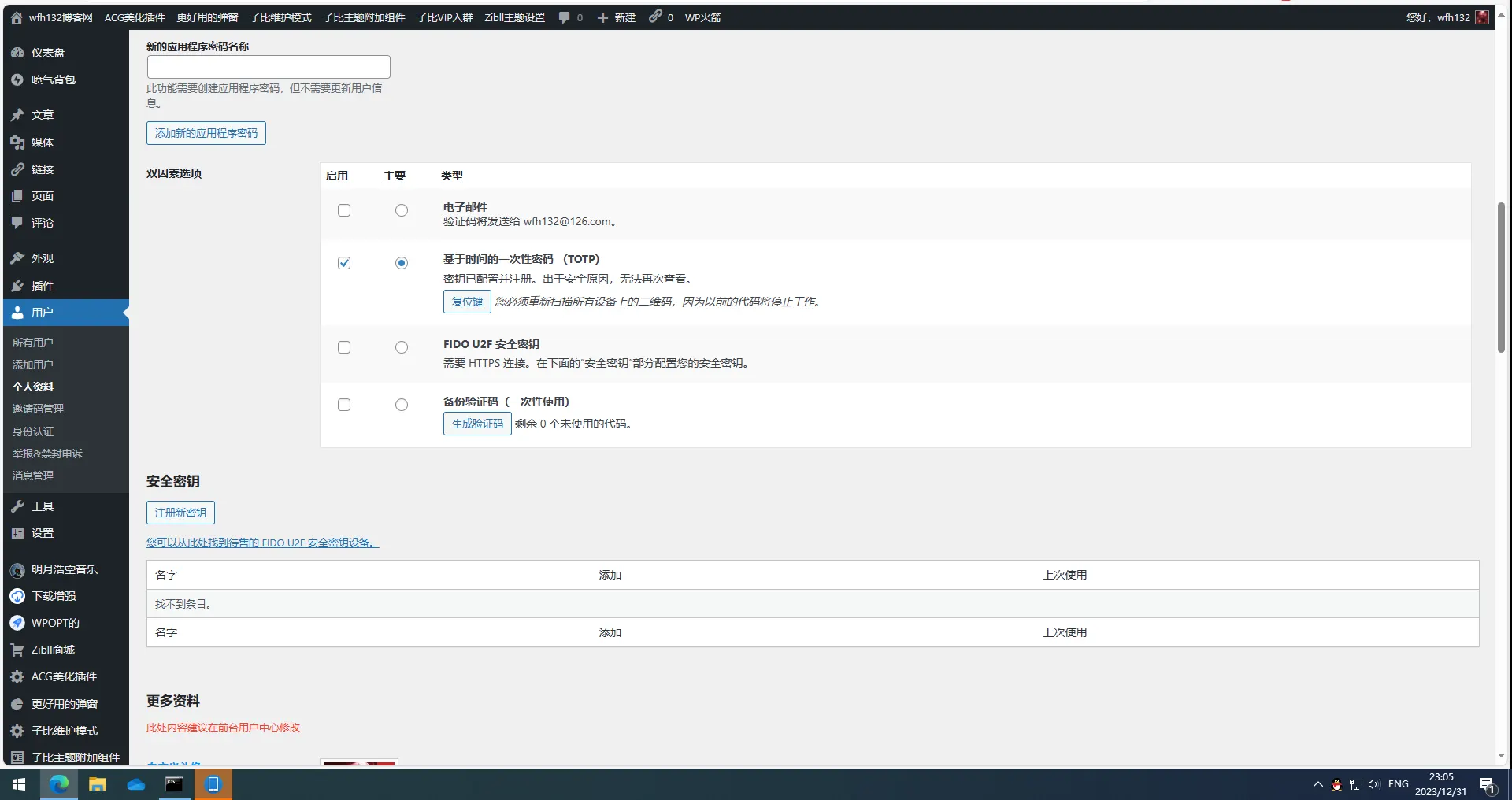
Task: Click the 文章 posts pin icon
Action: click(x=17, y=115)
